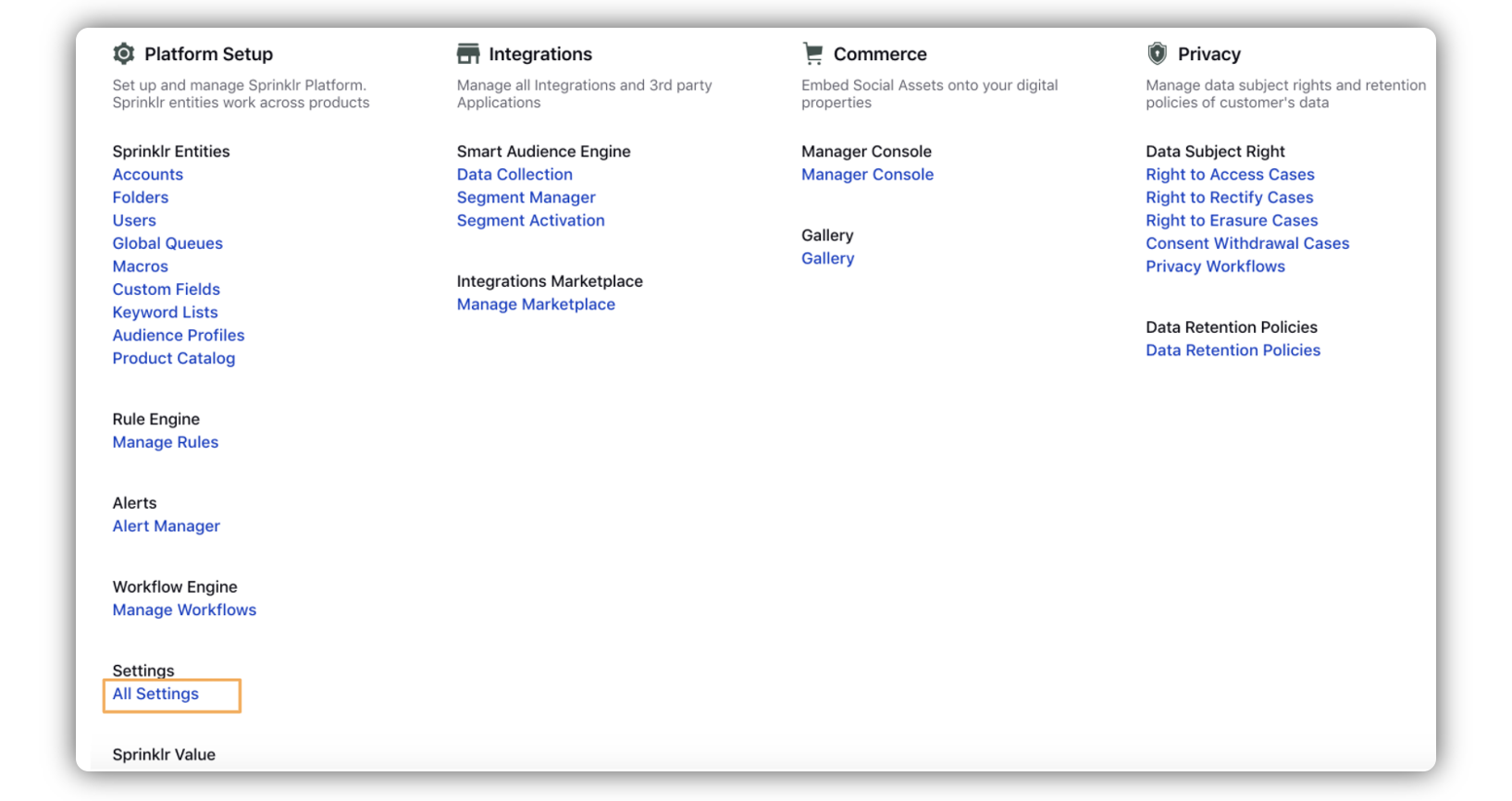
Task: Click the Platform Setup heading
Action: tap(208, 55)
